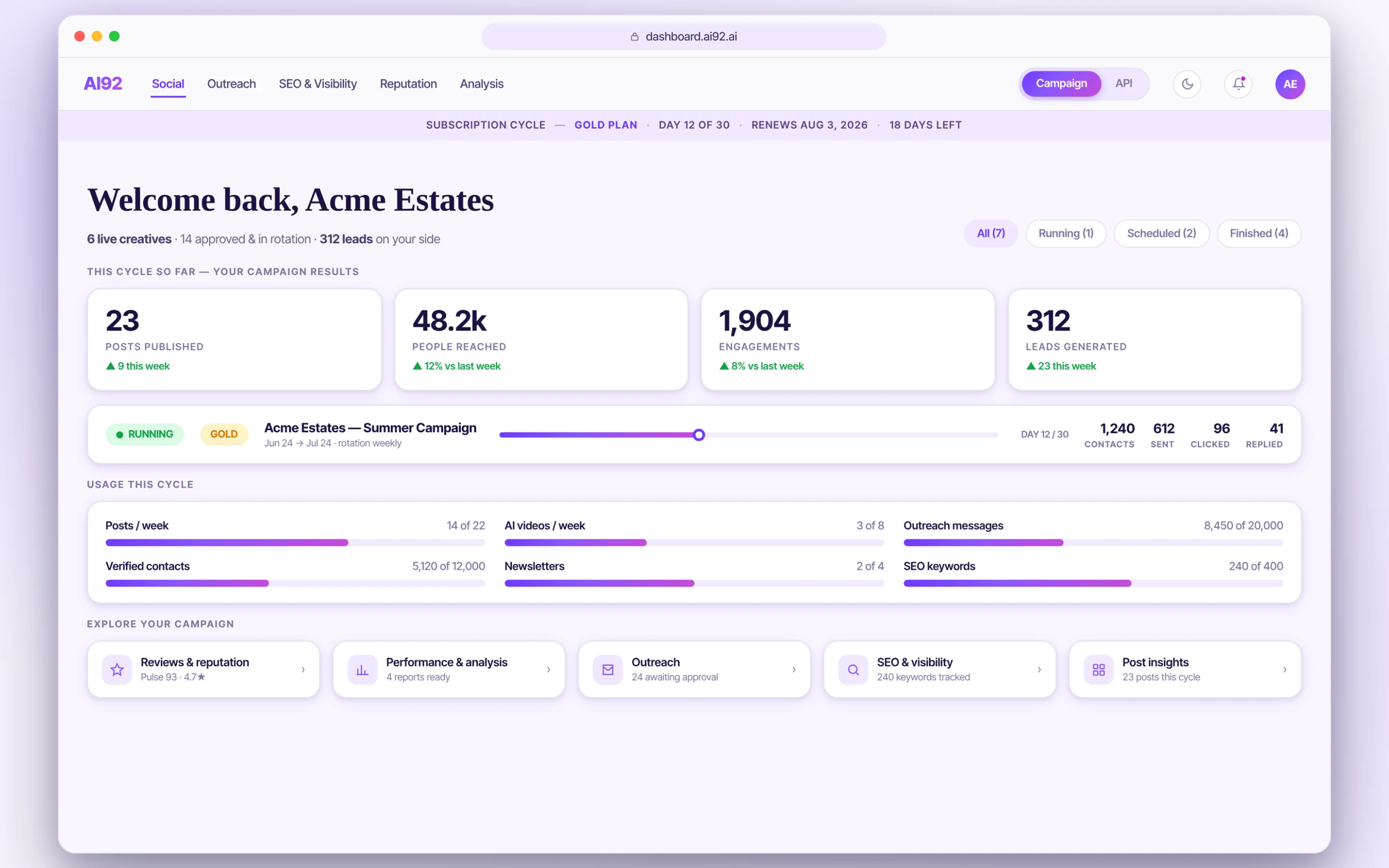Viewport: 1389px width, 868px height.
Task: Switch to API mode
Action: coord(1123,84)
